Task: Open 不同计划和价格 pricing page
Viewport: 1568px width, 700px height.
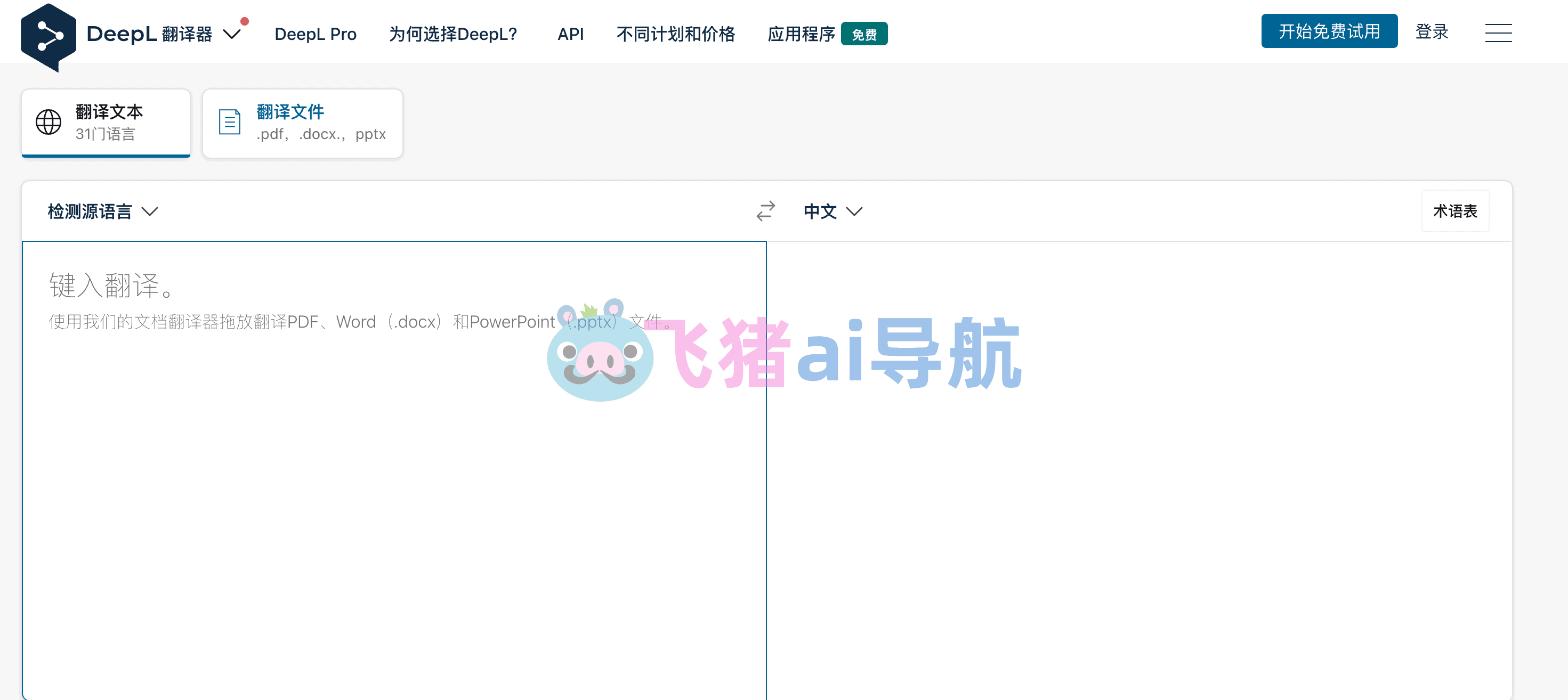Action: (x=676, y=34)
